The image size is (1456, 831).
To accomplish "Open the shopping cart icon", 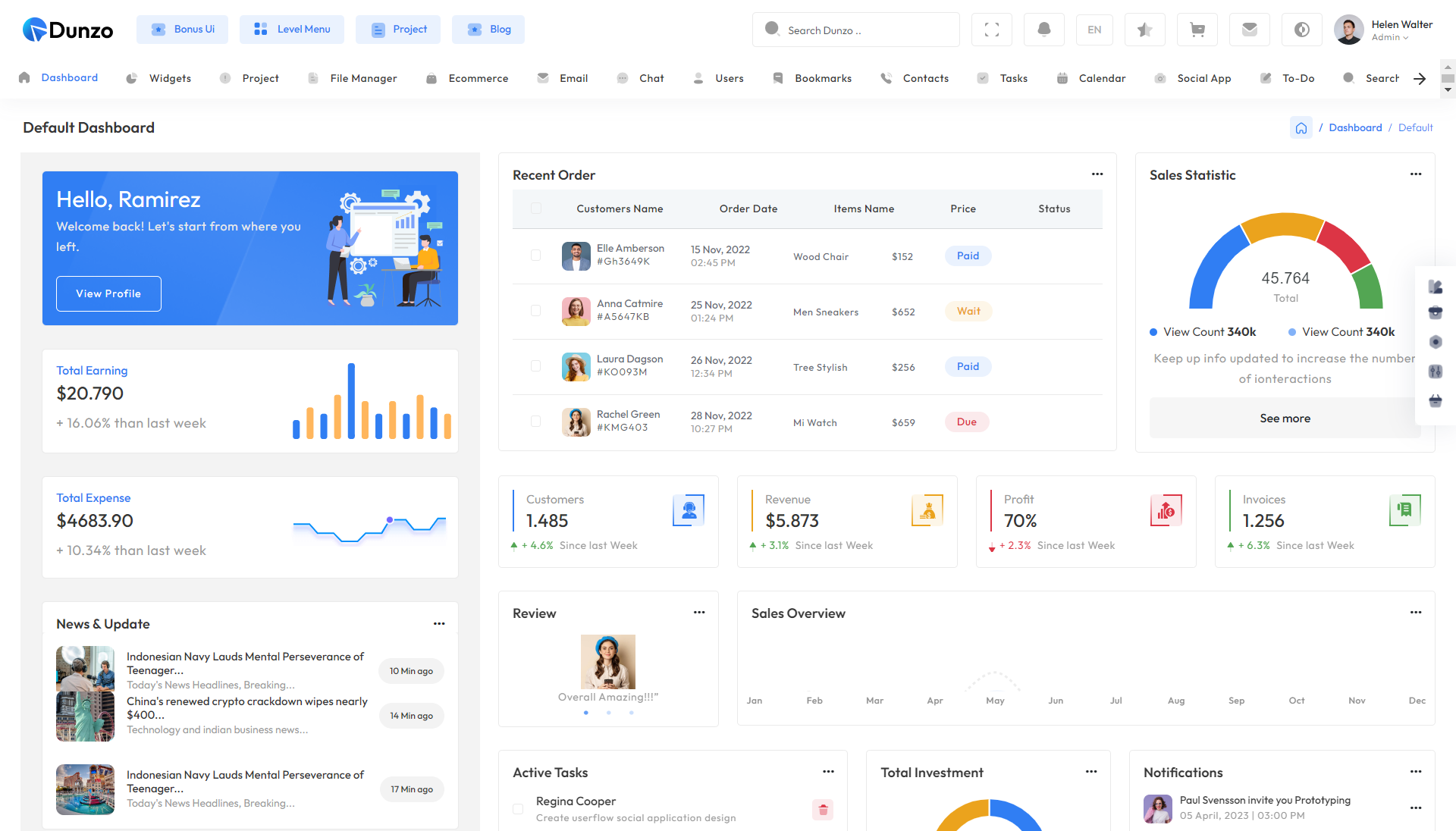I will click(x=1197, y=30).
